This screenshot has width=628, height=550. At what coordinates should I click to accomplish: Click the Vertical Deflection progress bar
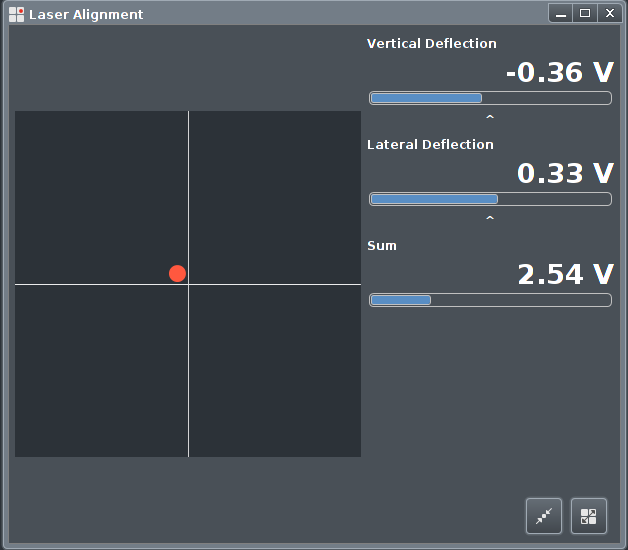tap(490, 98)
